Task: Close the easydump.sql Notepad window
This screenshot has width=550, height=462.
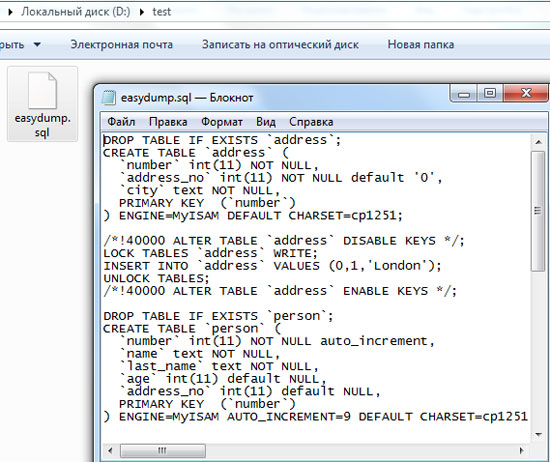Action: coord(526,93)
